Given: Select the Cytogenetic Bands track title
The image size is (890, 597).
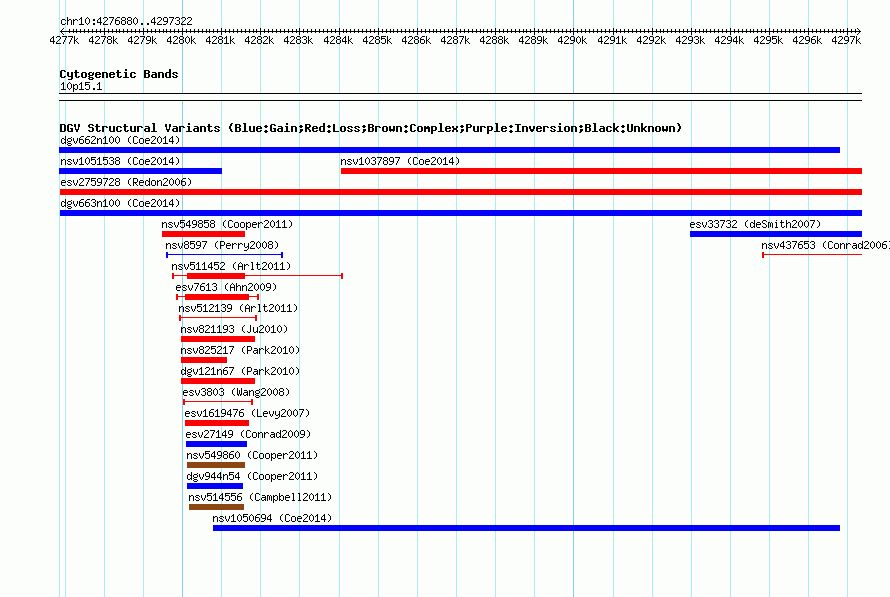Looking at the screenshot, I should (119, 74).
